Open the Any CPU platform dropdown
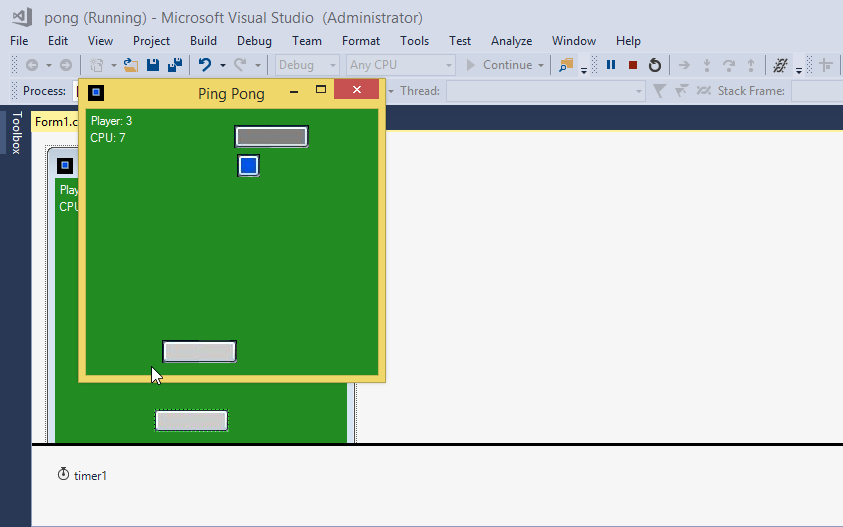This screenshot has width=843, height=527. (400, 65)
